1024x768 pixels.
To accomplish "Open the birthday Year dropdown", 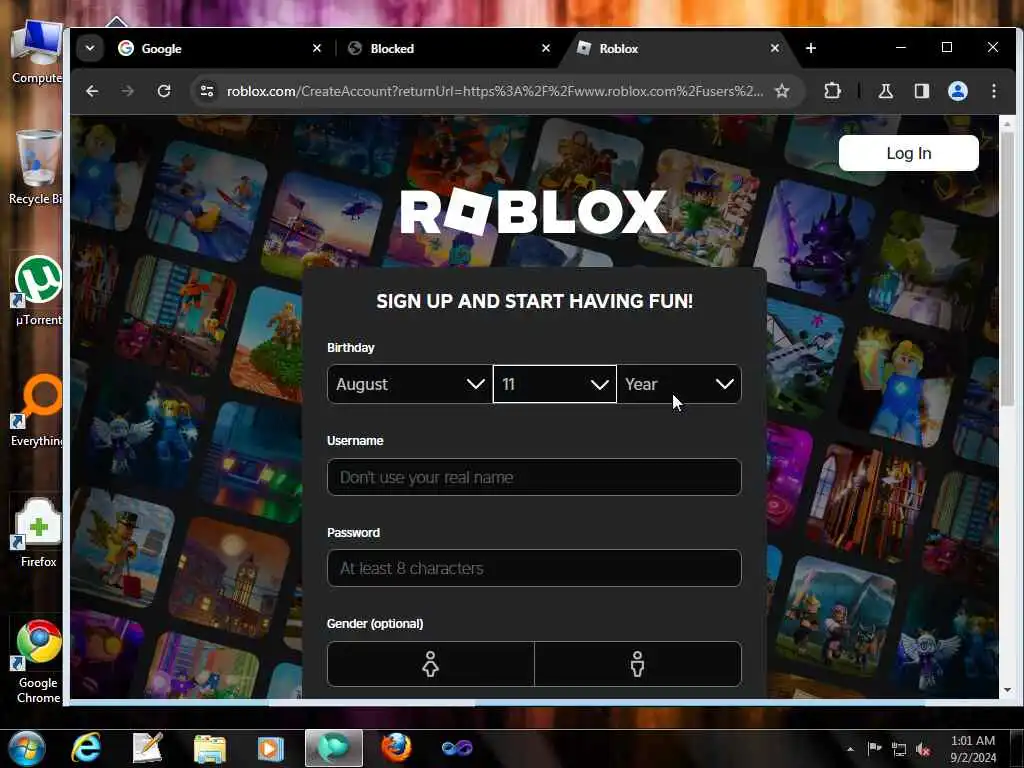I will pyautogui.click(x=679, y=384).
